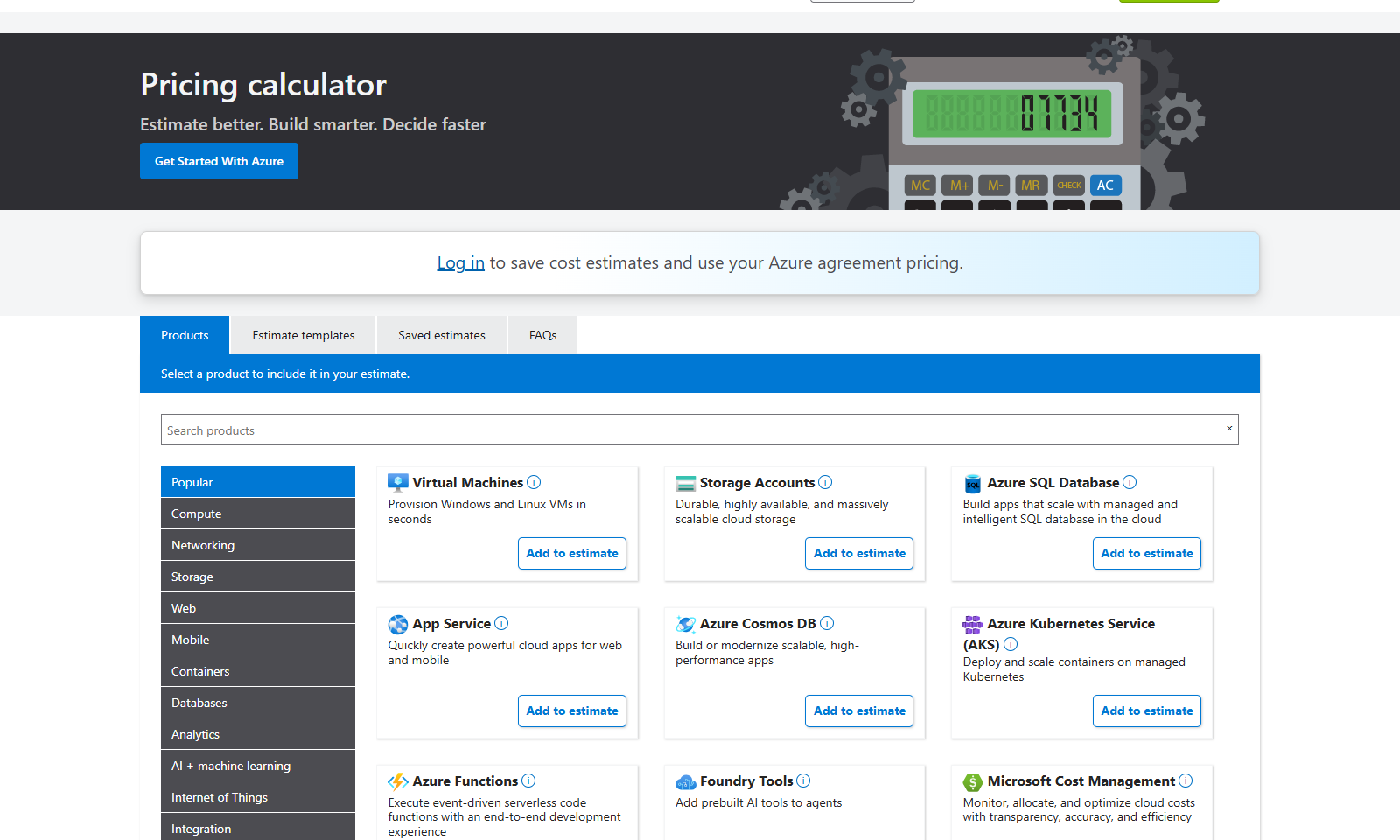This screenshot has width=1400, height=840.
Task: Open the AKS info icon
Action: click(x=1011, y=644)
